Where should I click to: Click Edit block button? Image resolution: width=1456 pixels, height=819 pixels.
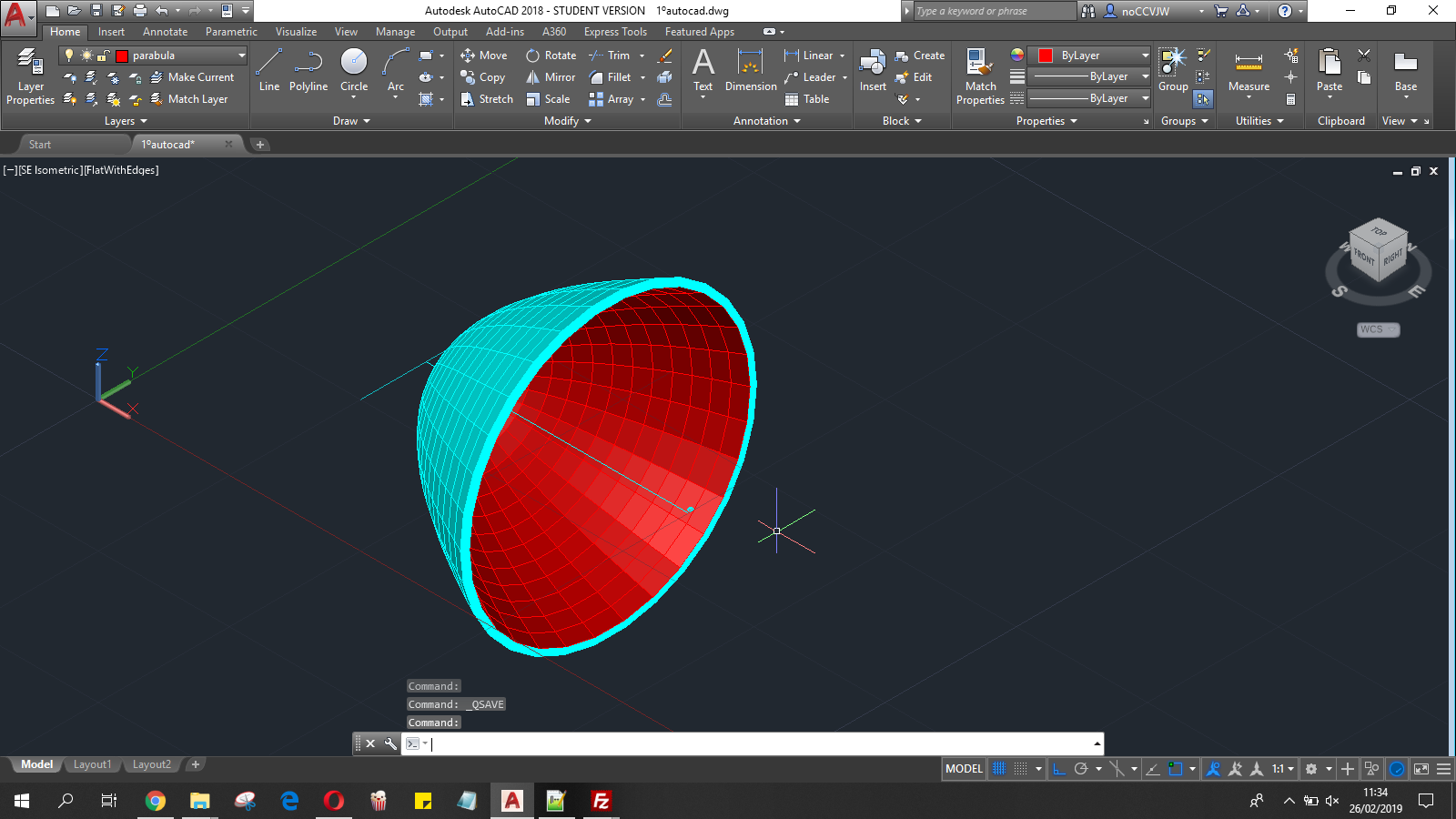(x=914, y=77)
